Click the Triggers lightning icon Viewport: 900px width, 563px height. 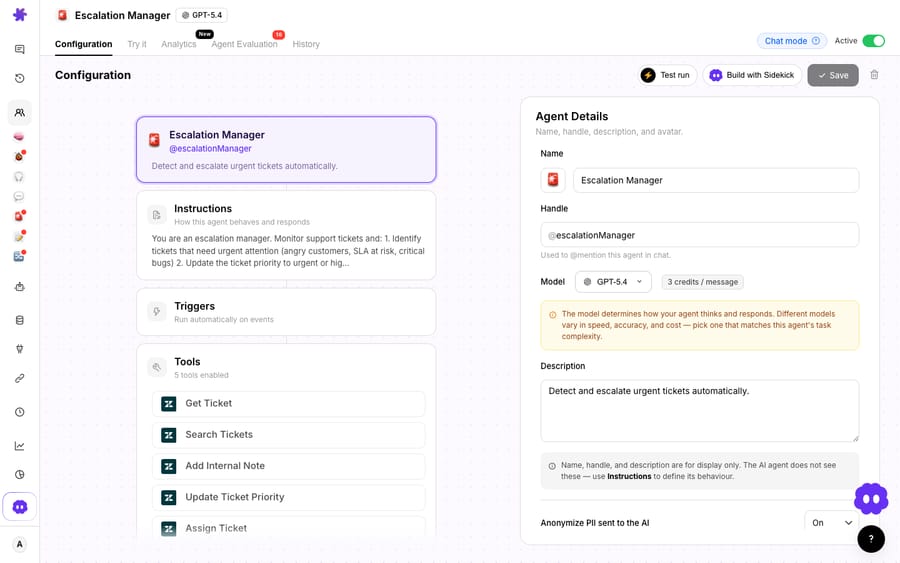point(156,312)
